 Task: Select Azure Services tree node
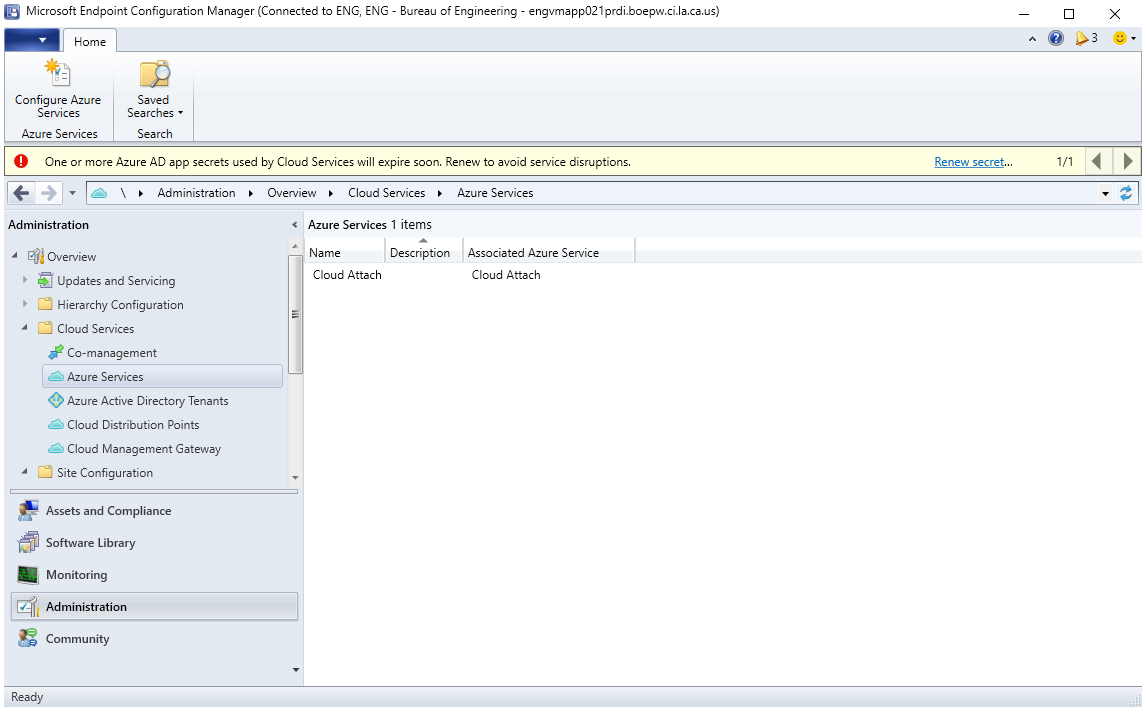click(x=163, y=376)
